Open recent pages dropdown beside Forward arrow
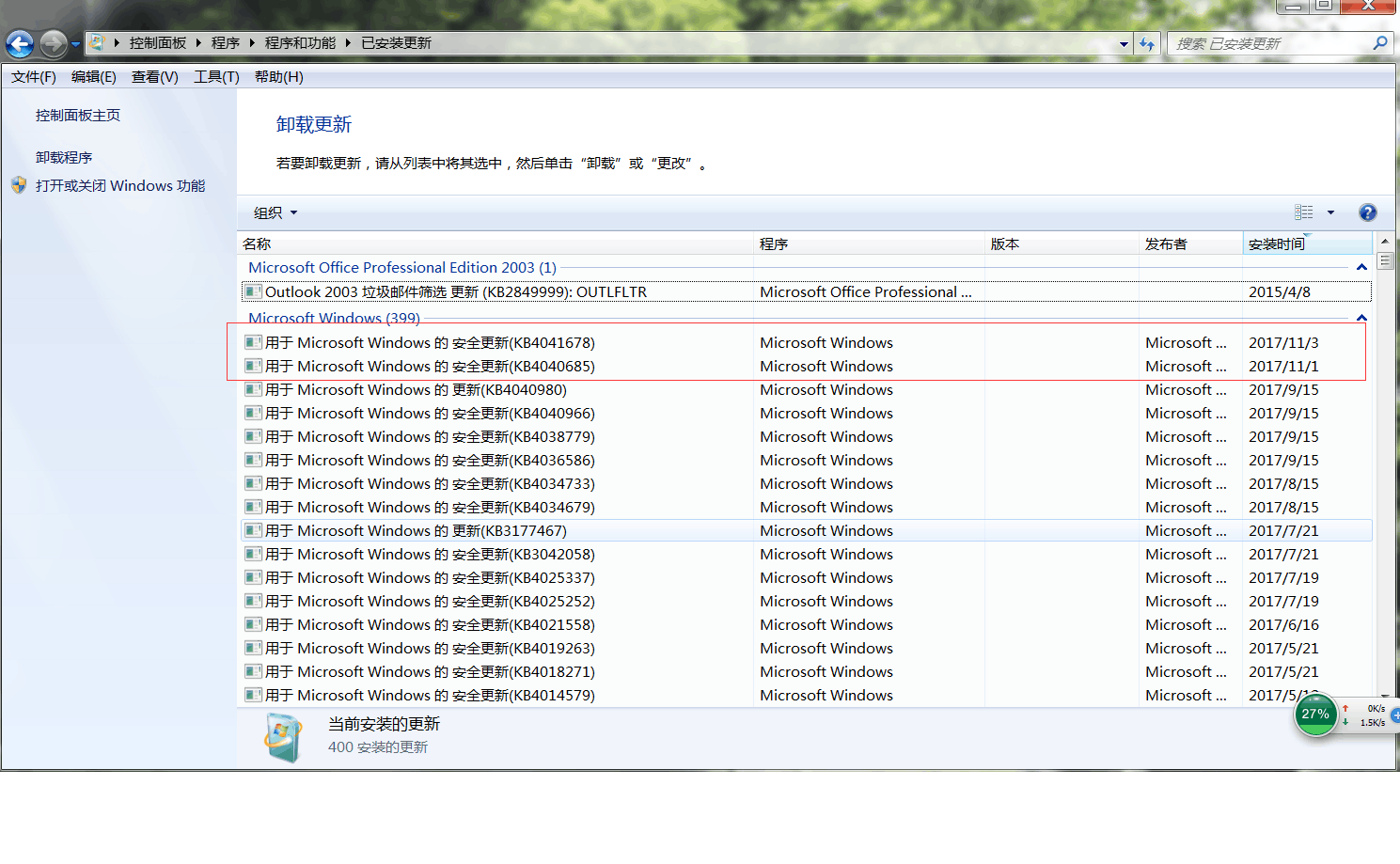1400x864 pixels. (75, 44)
